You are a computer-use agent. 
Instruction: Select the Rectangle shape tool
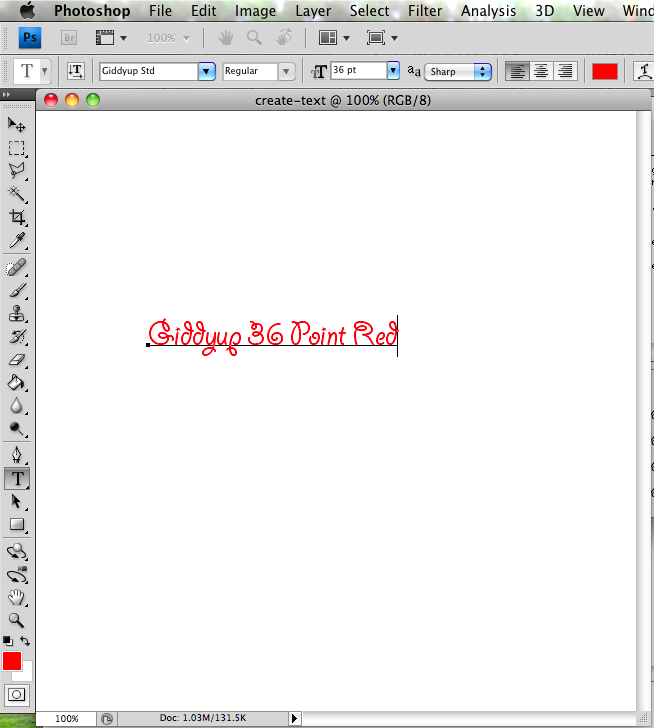pos(17,525)
